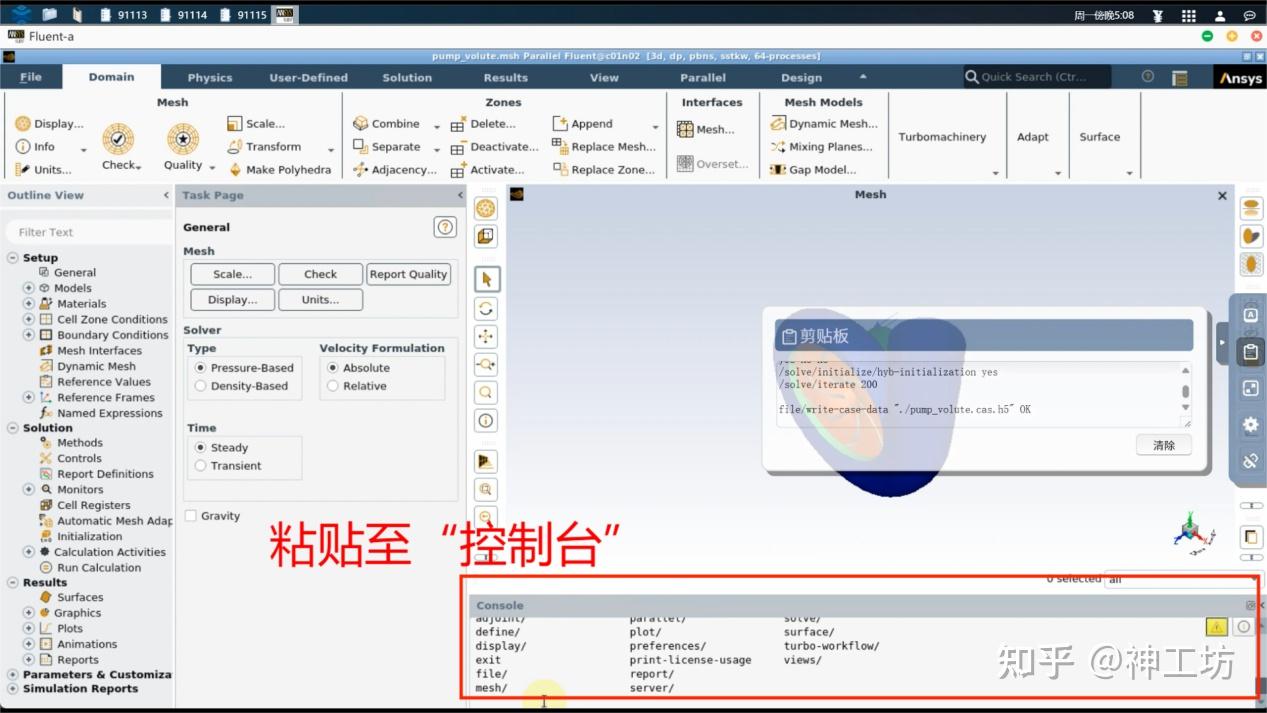Open gear settings in side dock
Screen dimensions: 1267x713
[x=1250, y=424]
